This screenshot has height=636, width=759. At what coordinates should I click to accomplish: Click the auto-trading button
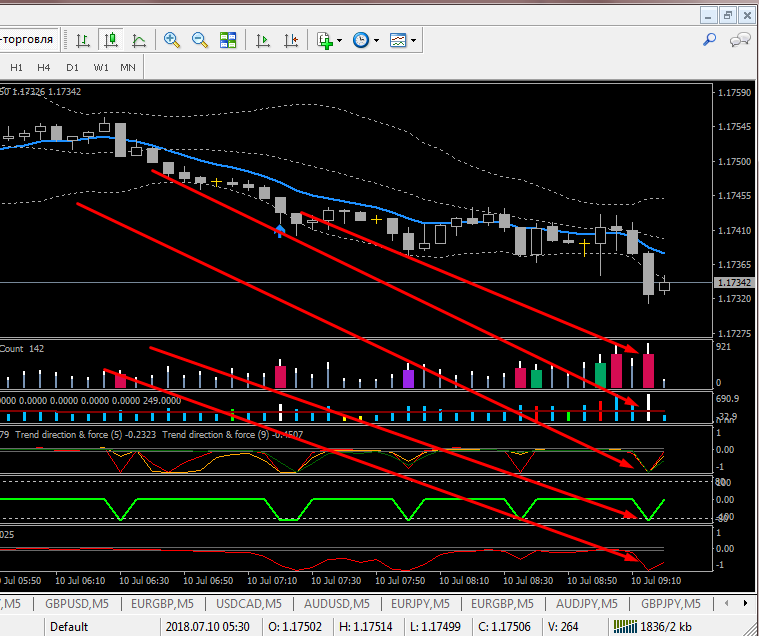pyautogui.click(x=28, y=39)
